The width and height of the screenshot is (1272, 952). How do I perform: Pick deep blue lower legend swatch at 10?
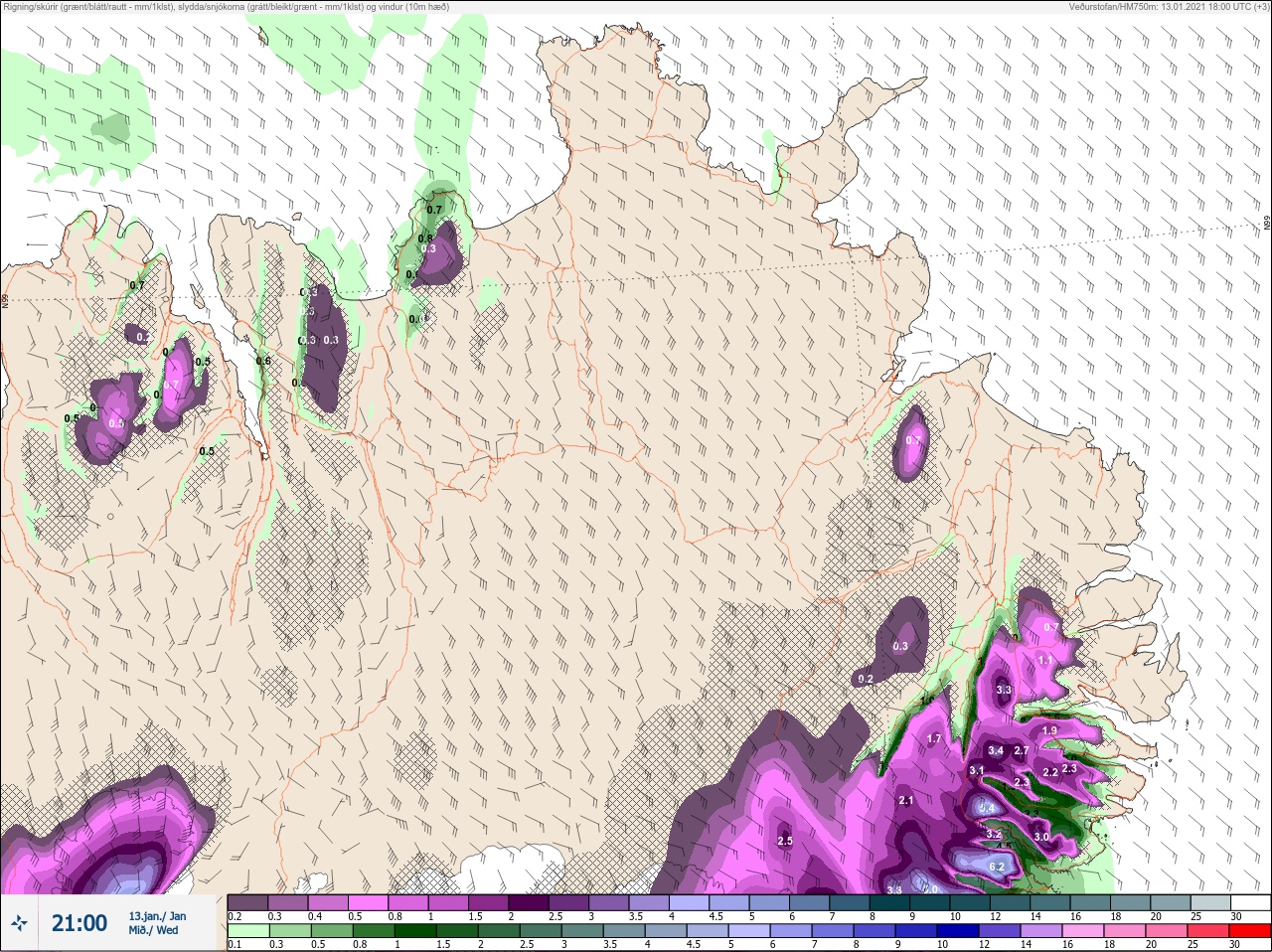point(960,931)
